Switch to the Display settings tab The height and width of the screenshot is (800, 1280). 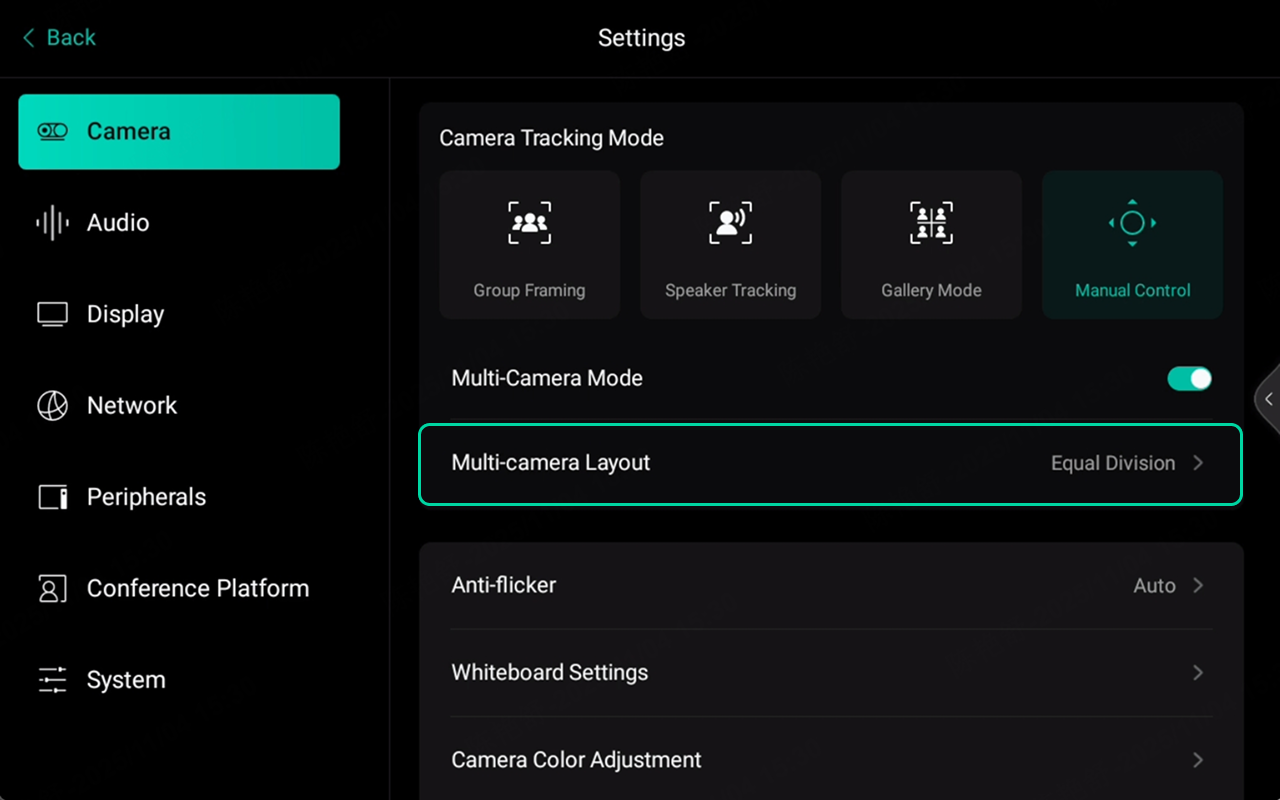click(124, 313)
